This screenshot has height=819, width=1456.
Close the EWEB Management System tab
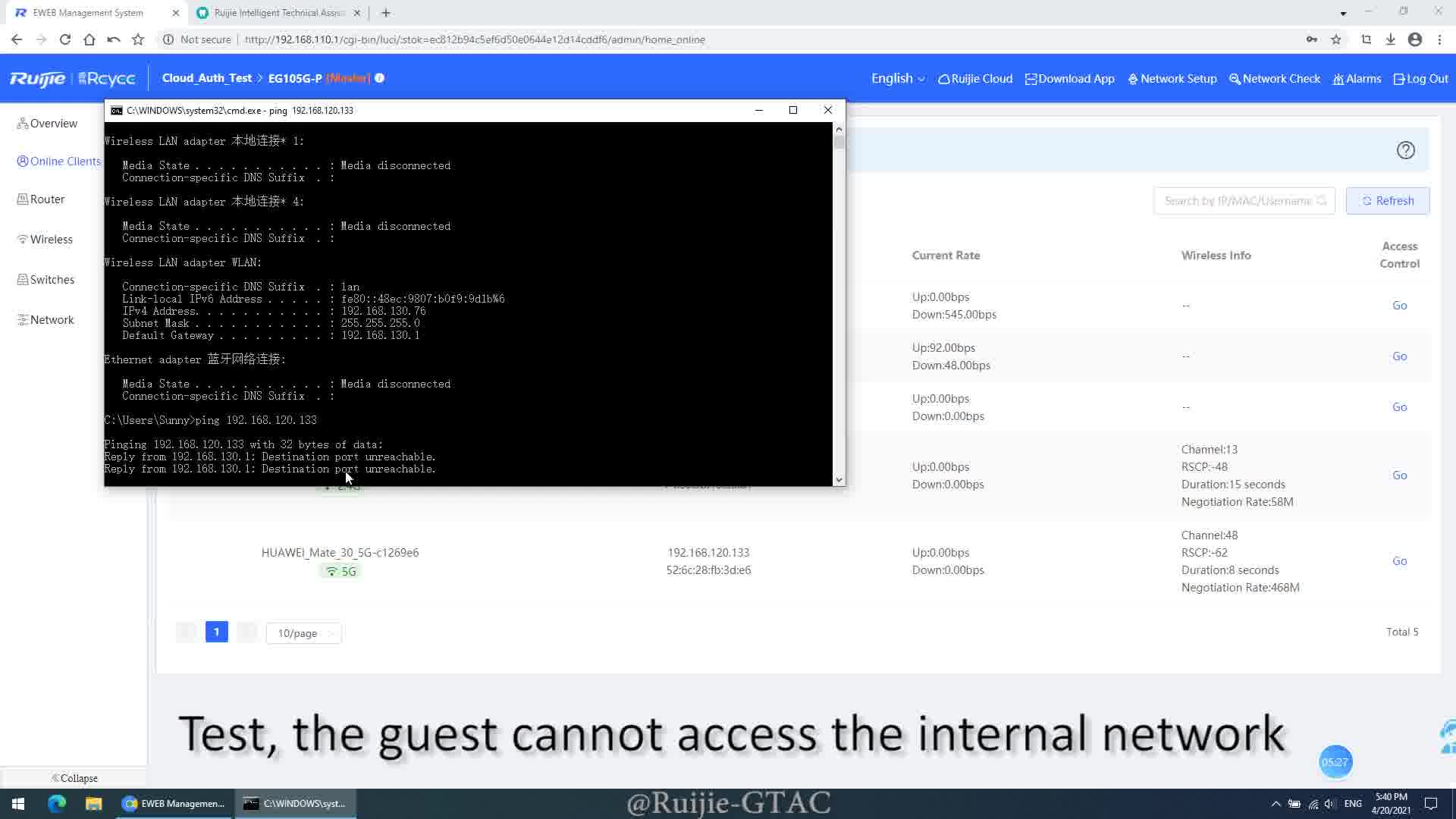pyautogui.click(x=176, y=13)
